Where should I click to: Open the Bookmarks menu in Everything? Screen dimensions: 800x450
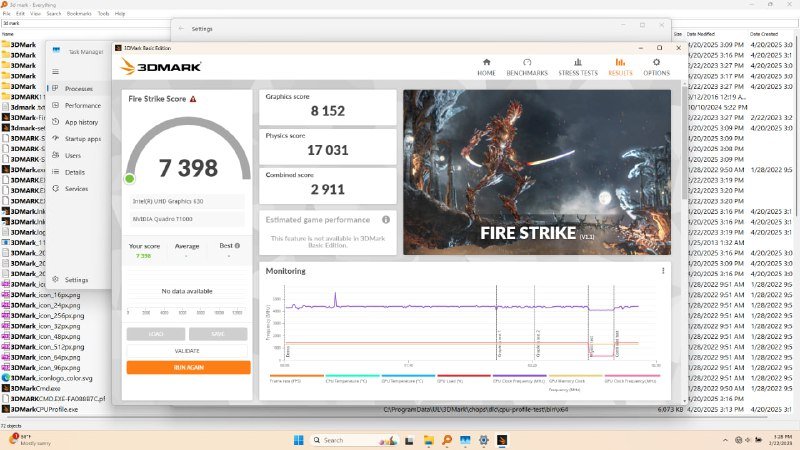(78, 13)
